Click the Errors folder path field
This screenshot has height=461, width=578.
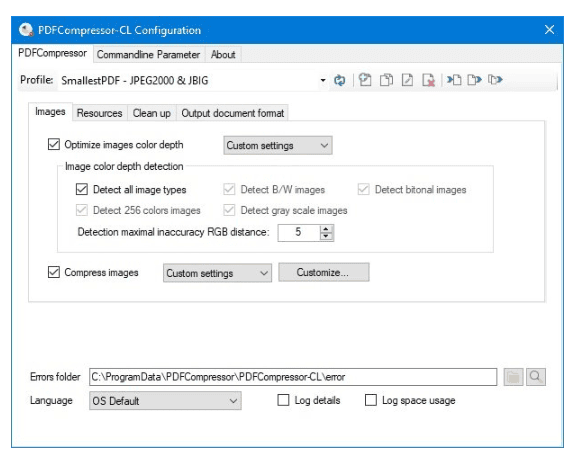click(x=293, y=377)
